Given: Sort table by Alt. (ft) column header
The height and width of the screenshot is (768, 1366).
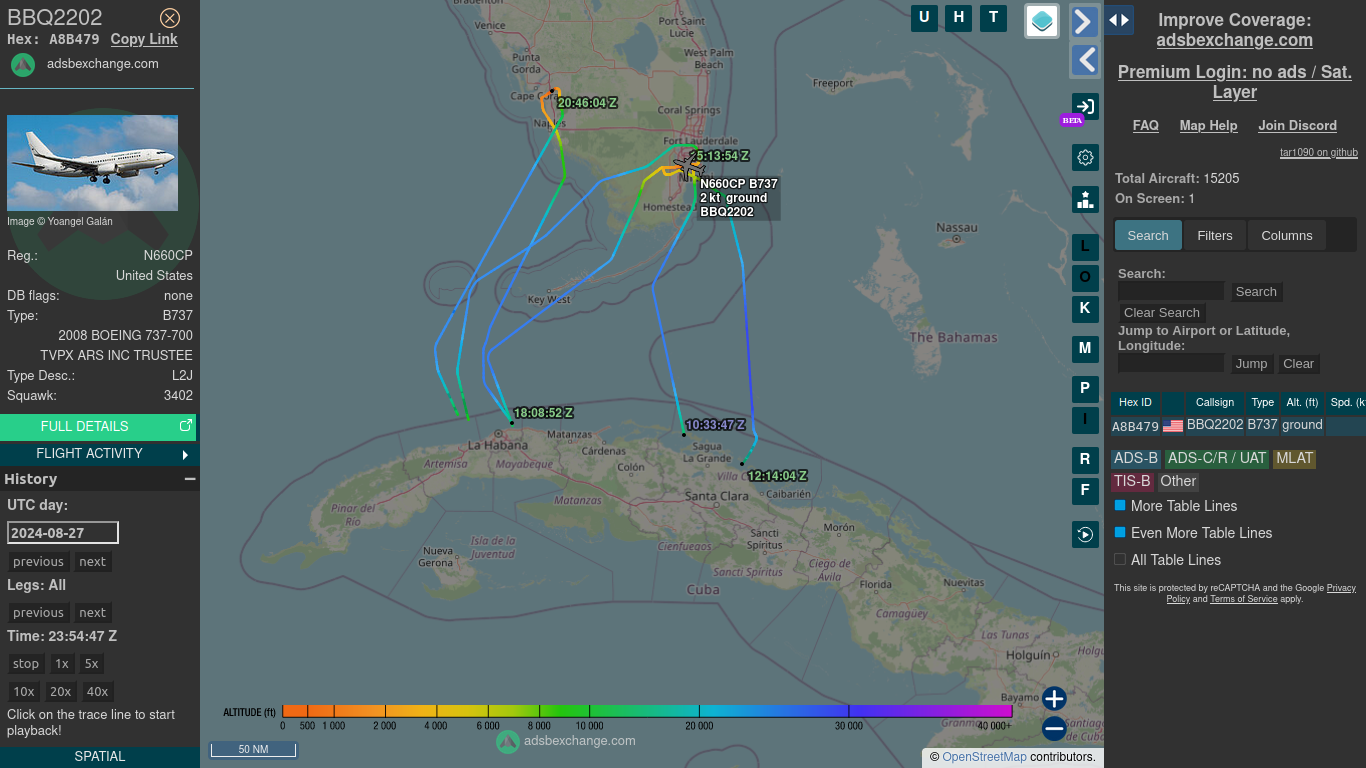Looking at the screenshot, I should (x=1302, y=403).
